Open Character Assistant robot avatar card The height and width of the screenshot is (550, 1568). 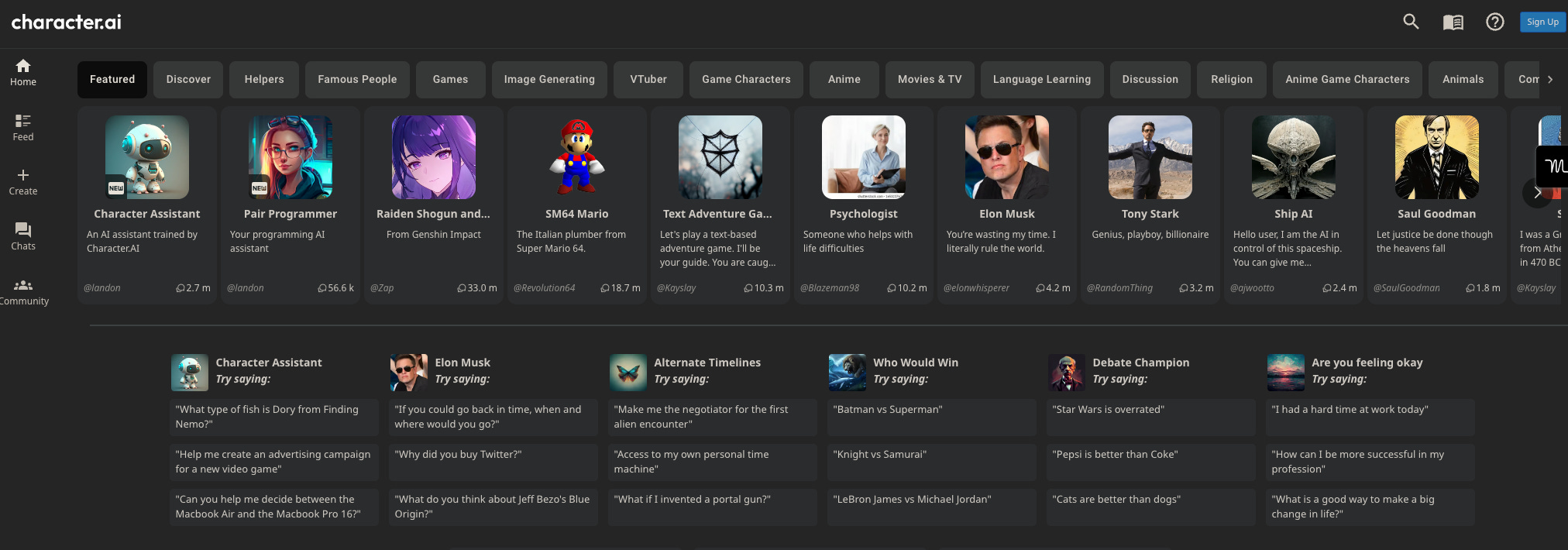tap(147, 157)
